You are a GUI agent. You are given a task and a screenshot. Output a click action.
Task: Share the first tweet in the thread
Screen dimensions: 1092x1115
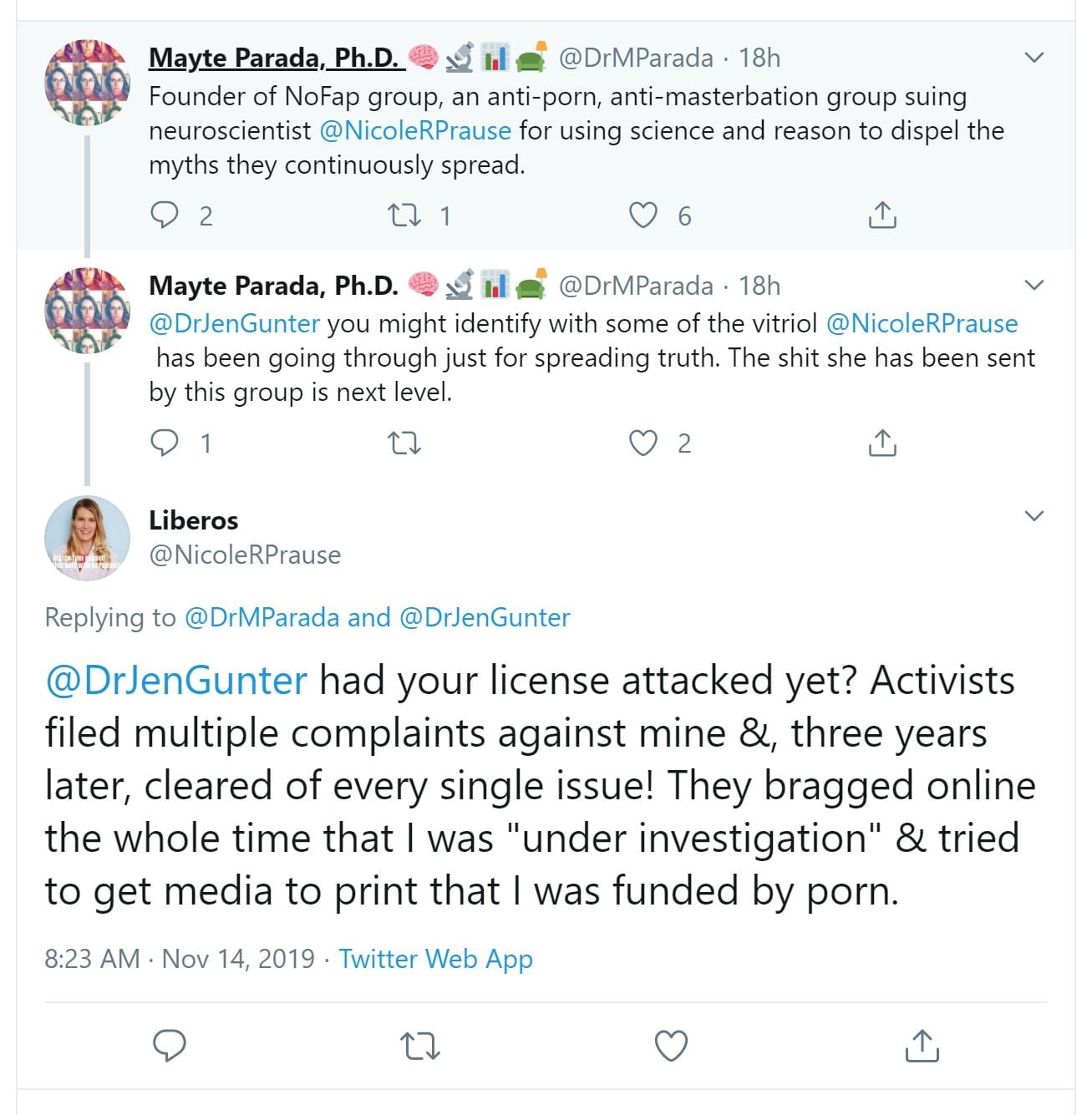coord(882,215)
